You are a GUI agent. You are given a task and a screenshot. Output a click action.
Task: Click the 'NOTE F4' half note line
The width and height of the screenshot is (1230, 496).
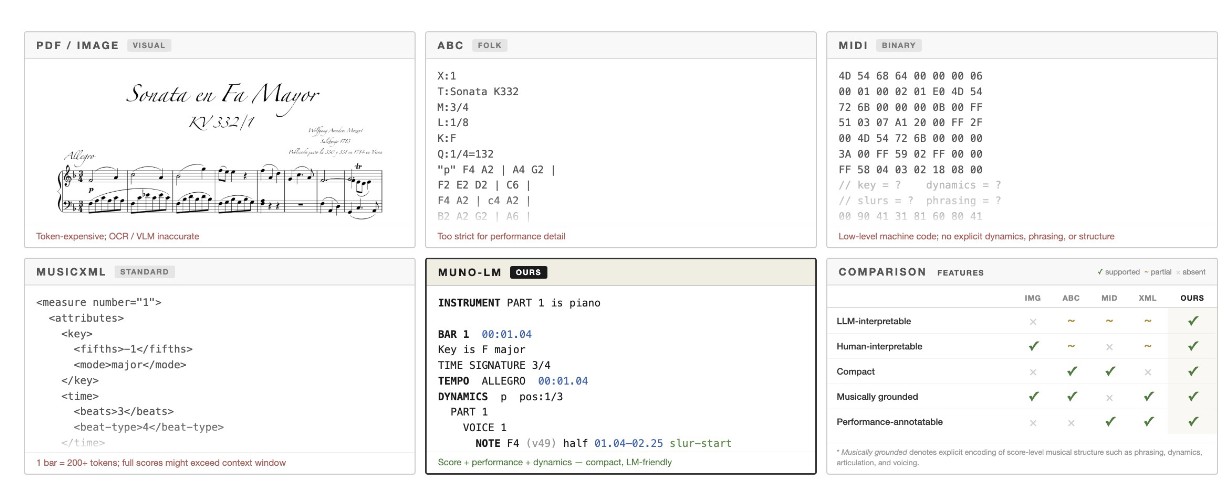[604, 443]
